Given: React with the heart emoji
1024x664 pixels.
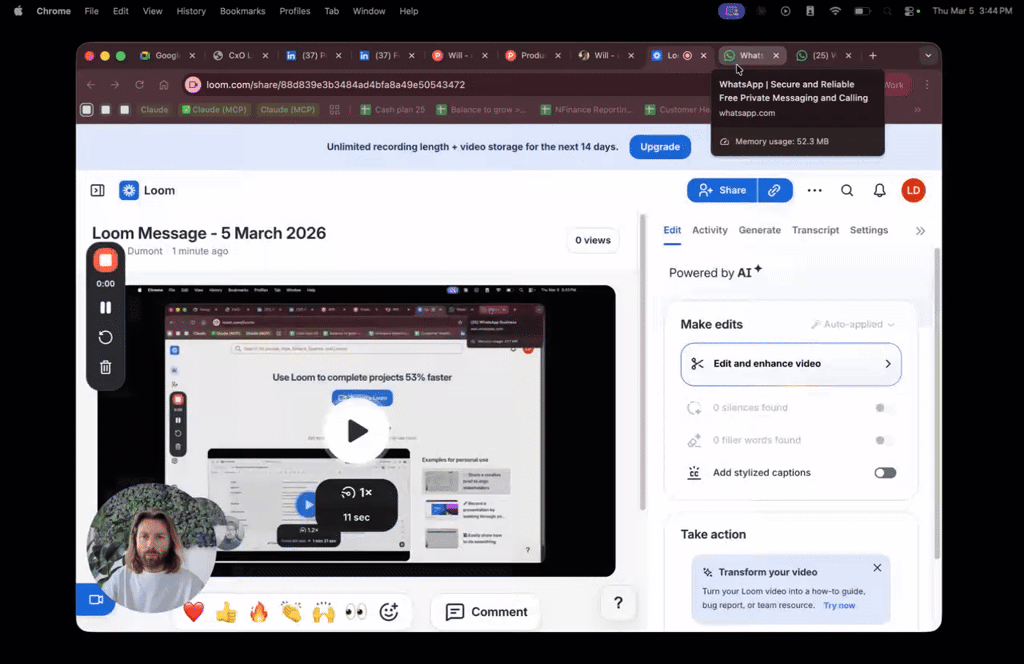Looking at the screenshot, I should point(193,612).
